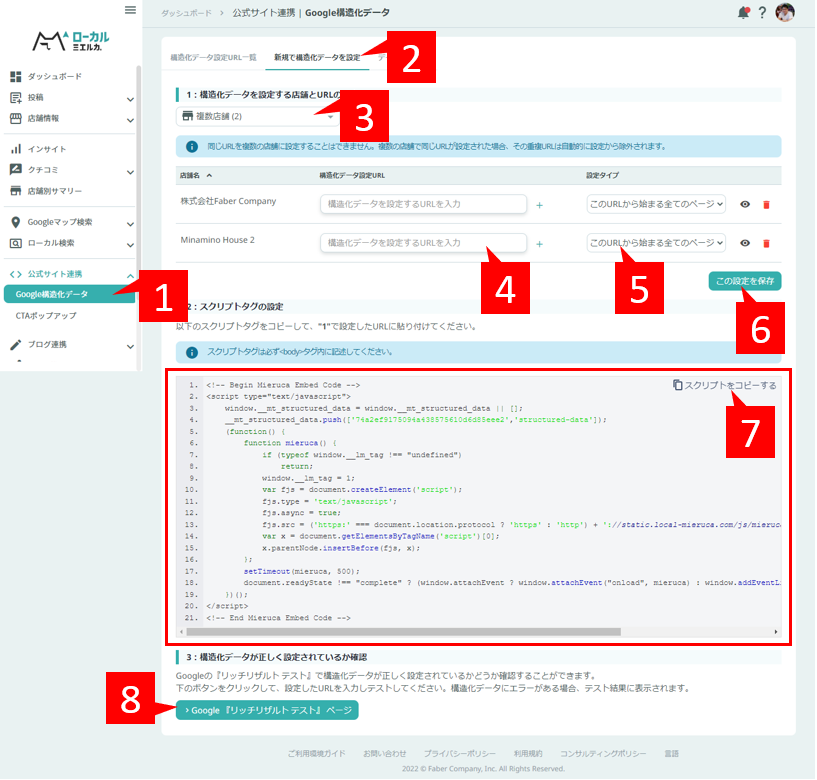Open 設定タイプ dropdown for 株式会社Faber Company
817x780 pixels.
pos(656,204)
